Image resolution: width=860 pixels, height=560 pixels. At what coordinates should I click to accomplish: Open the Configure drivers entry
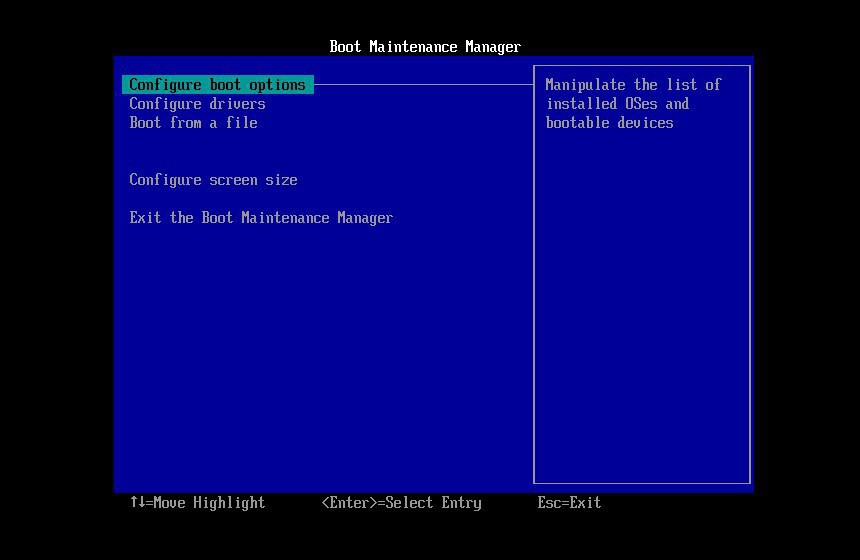197,104
